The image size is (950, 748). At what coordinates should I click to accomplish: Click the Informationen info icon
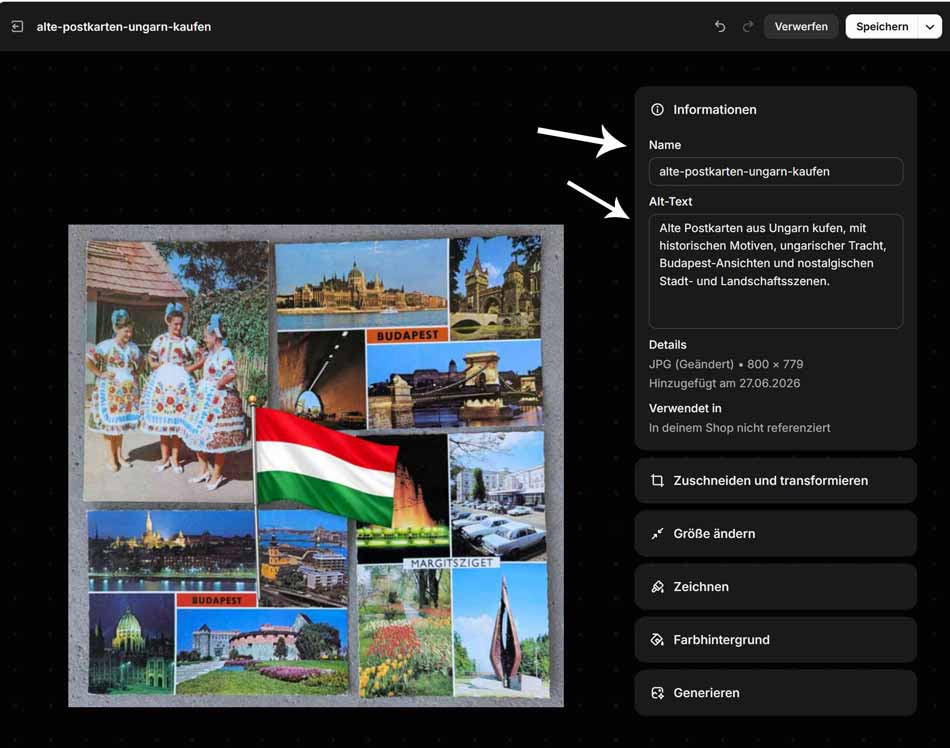point(657,110)
